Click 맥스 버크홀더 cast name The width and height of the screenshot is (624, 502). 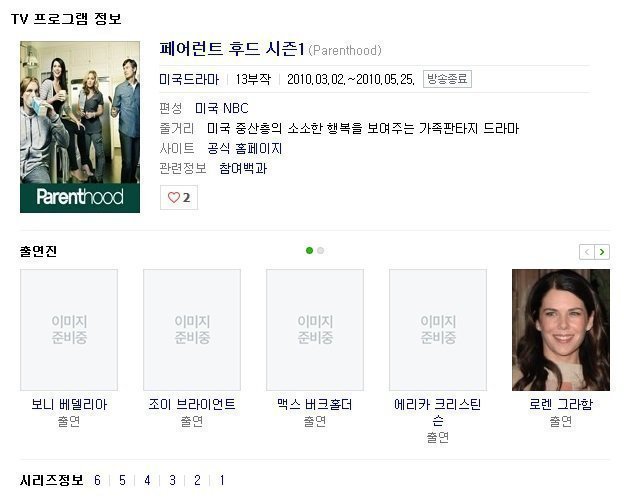(315, 404)
